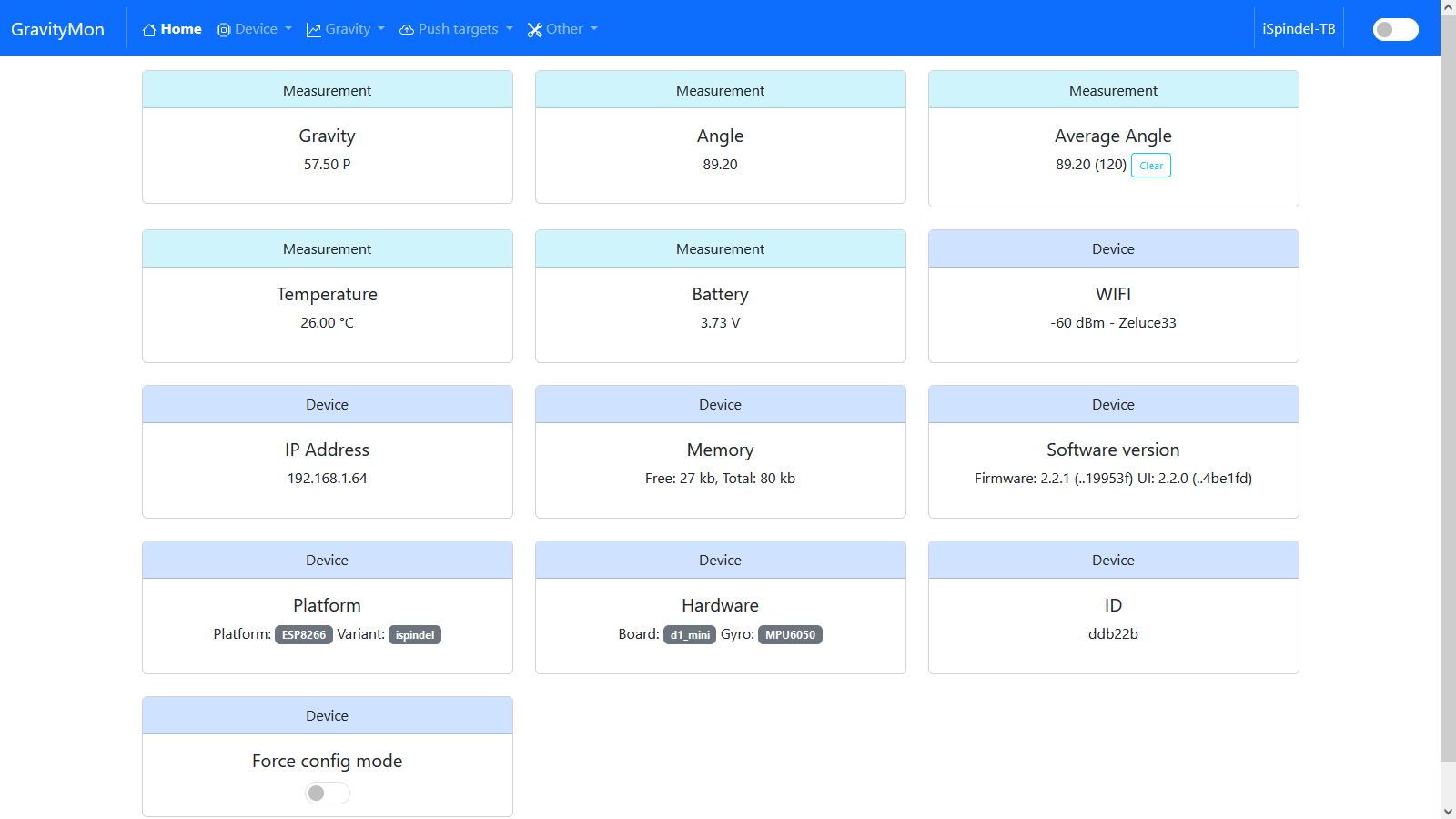Click the chart icon beside Gravity menu

tap(314, 30)
